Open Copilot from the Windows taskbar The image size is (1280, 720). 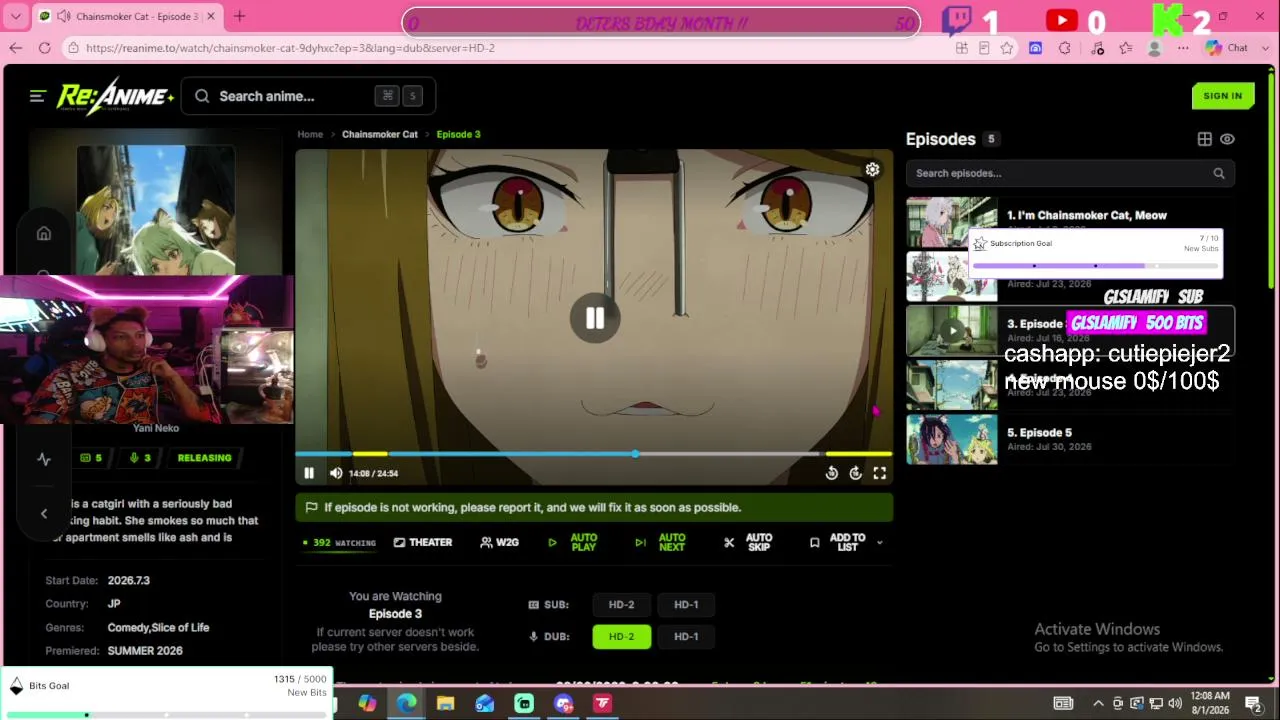[x=367, y=704]
